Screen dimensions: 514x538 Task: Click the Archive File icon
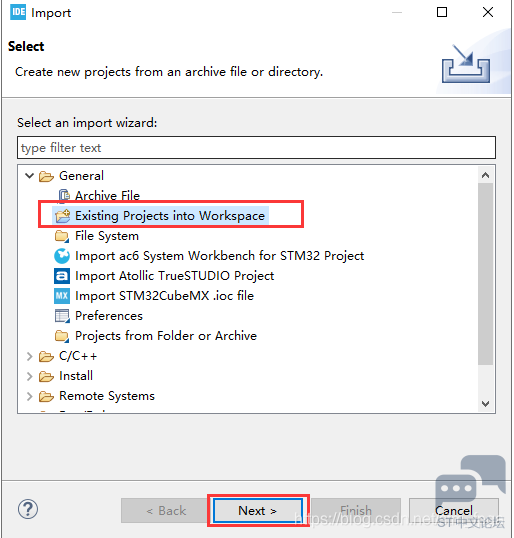[x=64, y=196]
